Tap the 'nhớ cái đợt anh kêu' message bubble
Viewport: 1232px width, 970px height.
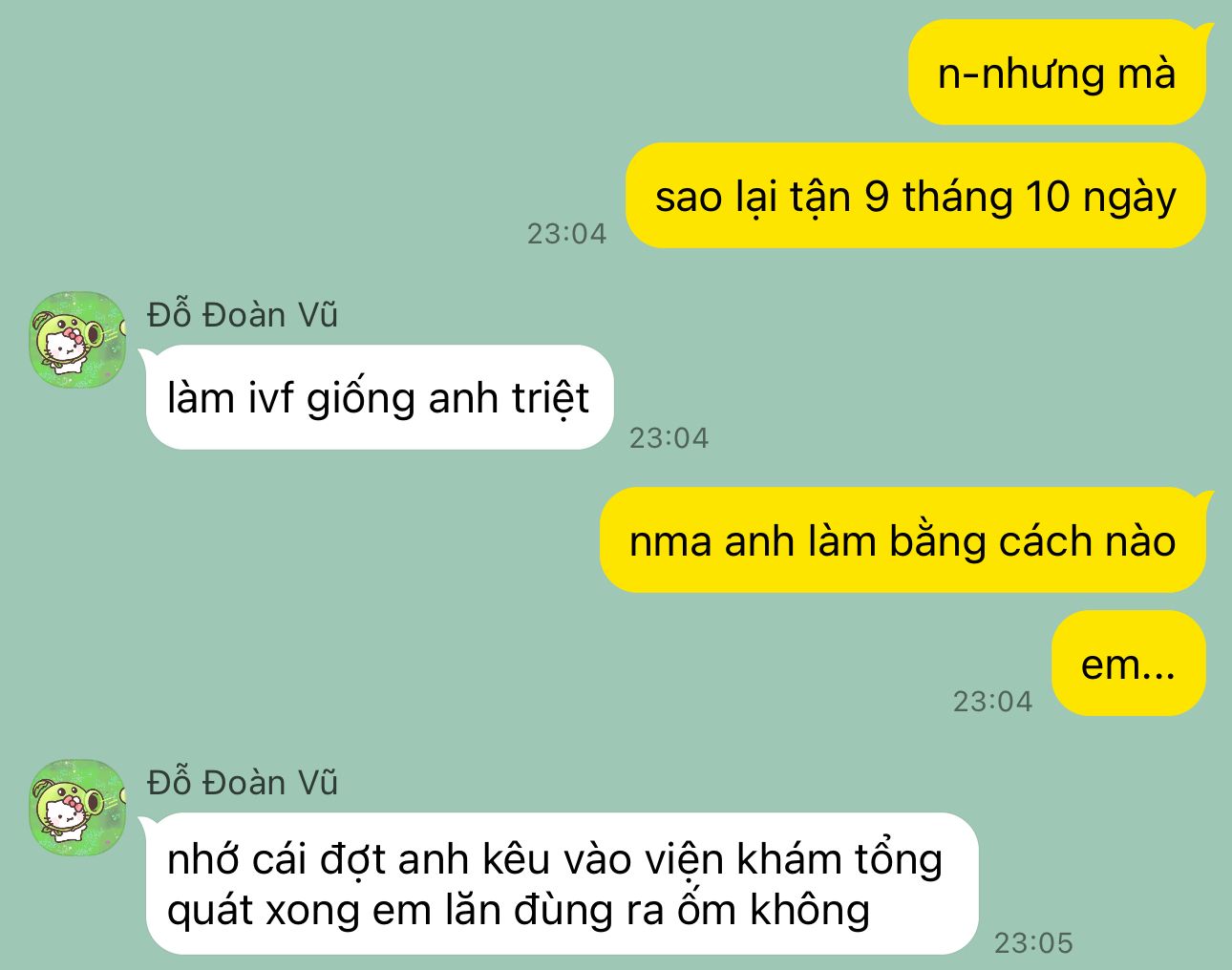[563, 884]
